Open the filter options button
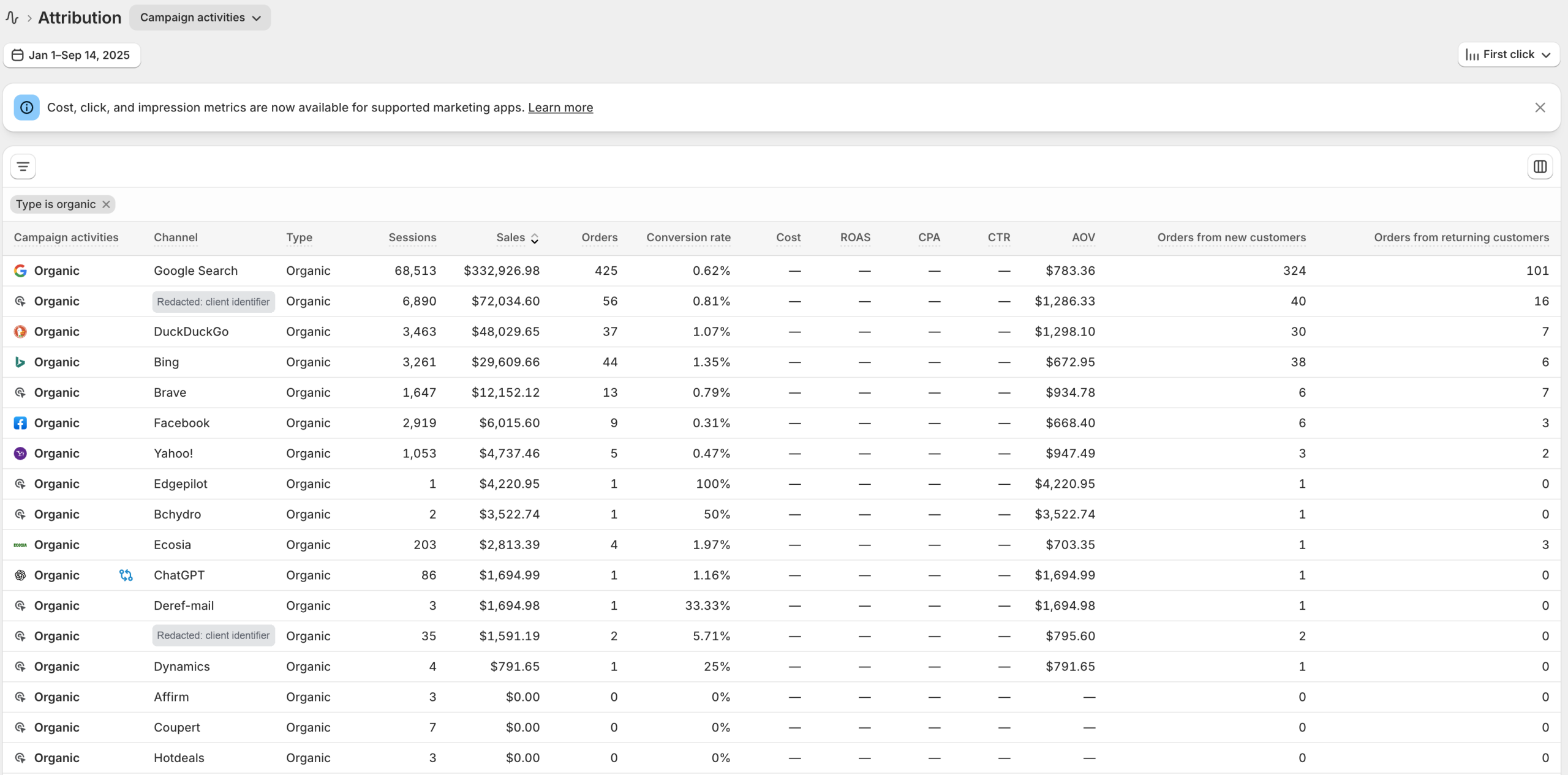This screenshot has height=775, width=1568. [23, 167]
